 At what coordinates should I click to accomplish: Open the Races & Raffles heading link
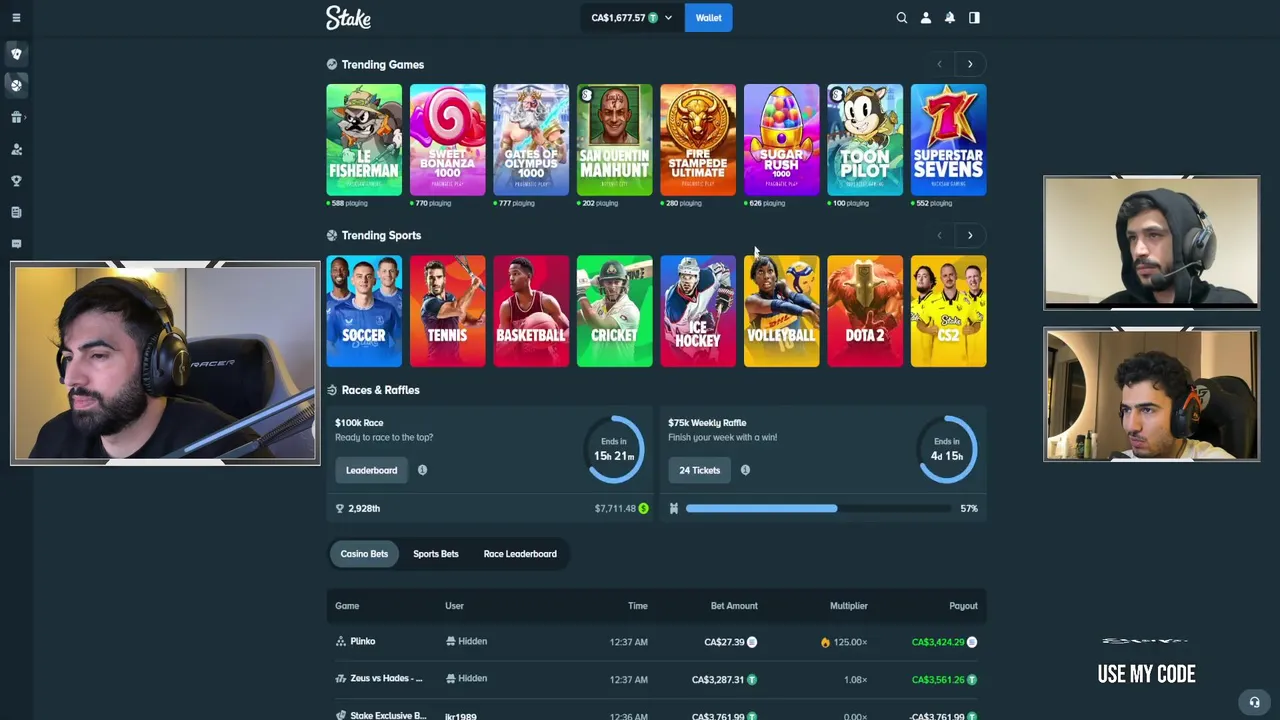381,390
